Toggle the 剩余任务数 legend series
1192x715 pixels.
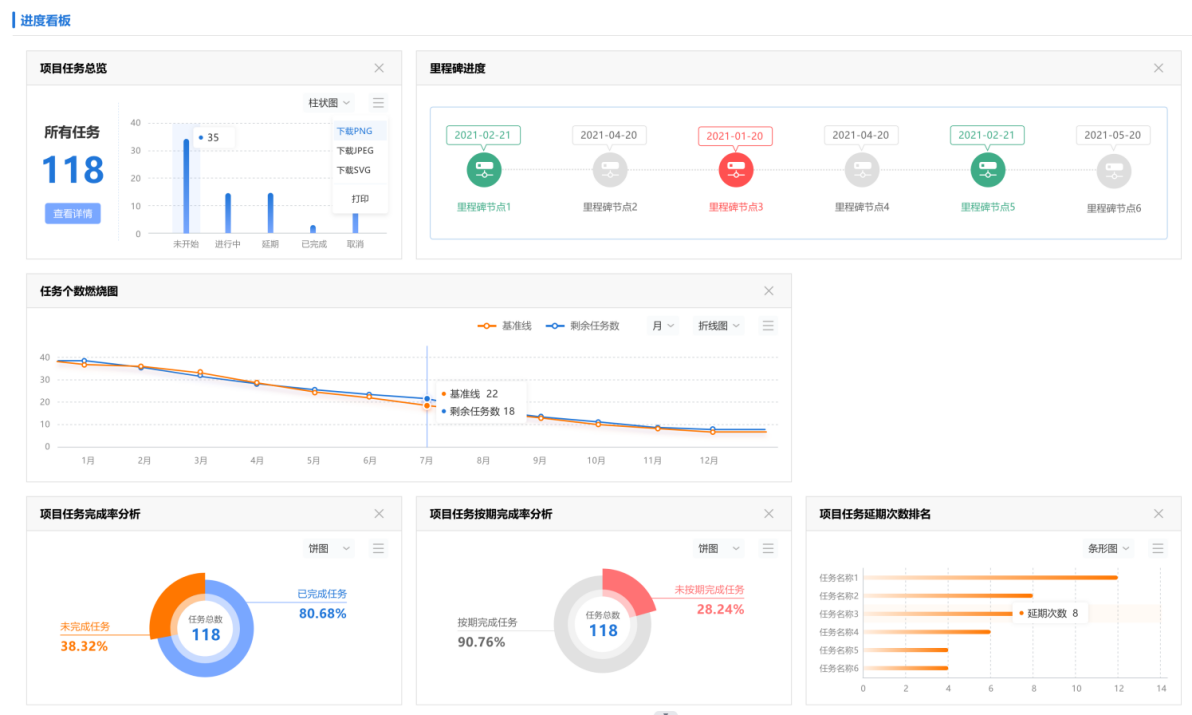point(582,326)
